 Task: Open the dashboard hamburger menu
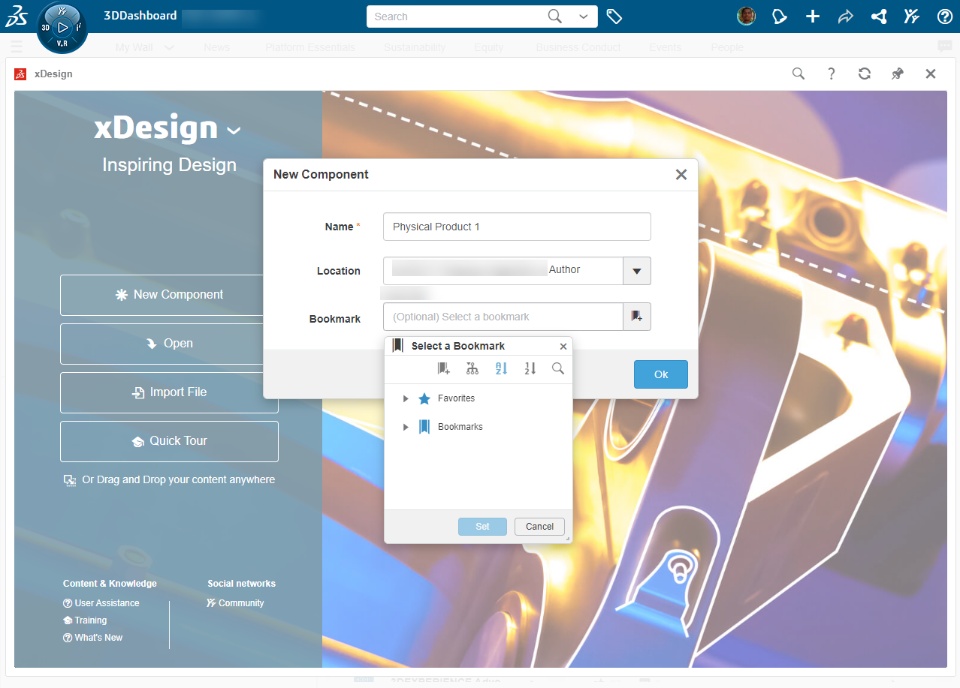click(17, 47)
